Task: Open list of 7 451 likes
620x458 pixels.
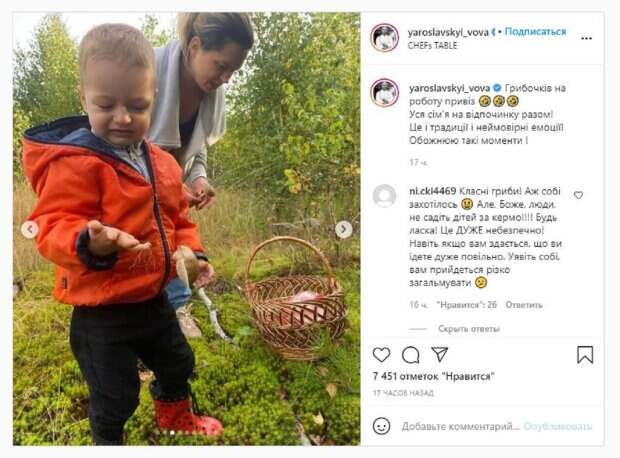Action: (x=434, y=377)
